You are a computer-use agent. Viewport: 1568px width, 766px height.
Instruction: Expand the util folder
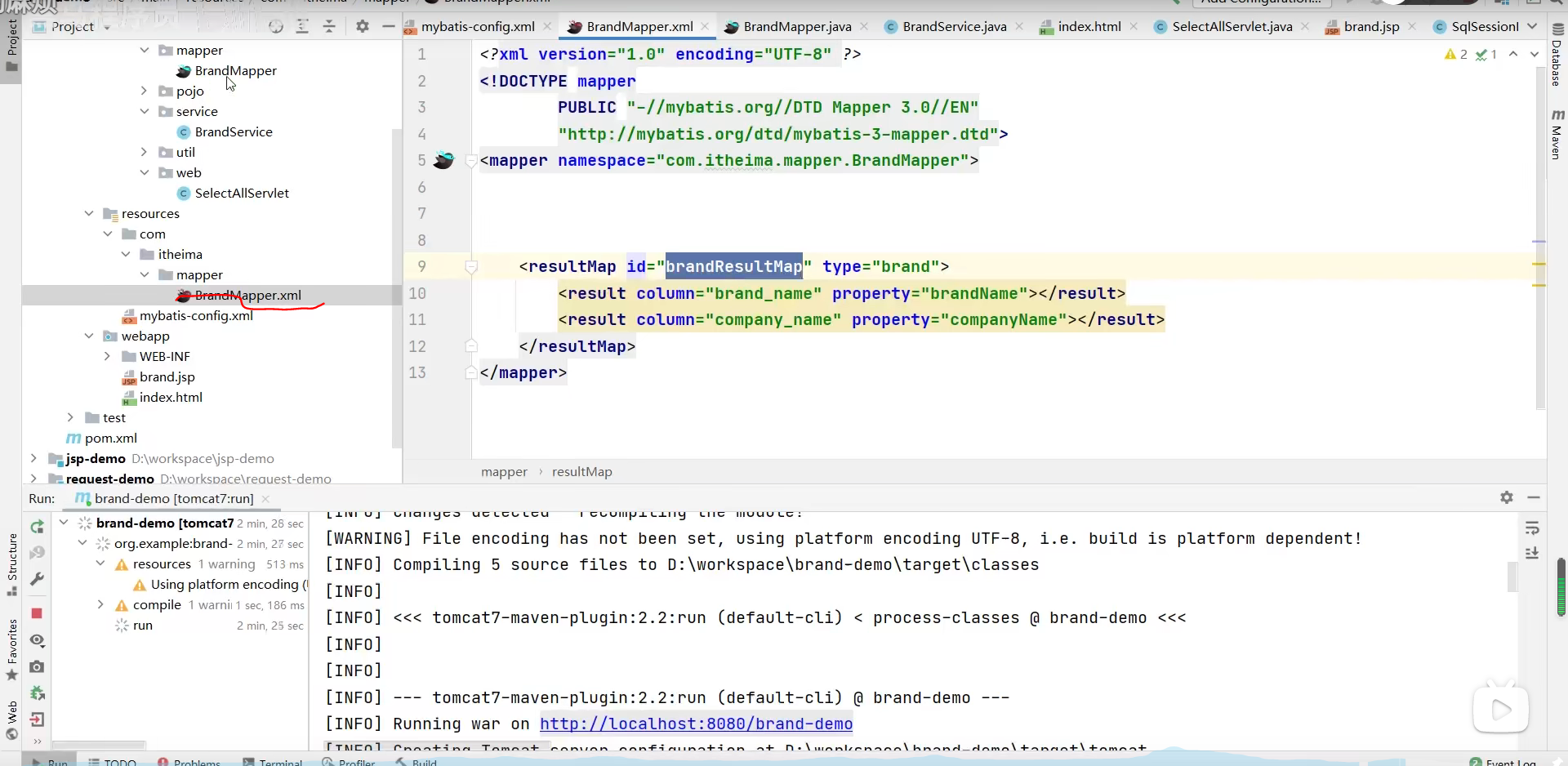click(145, 152)
